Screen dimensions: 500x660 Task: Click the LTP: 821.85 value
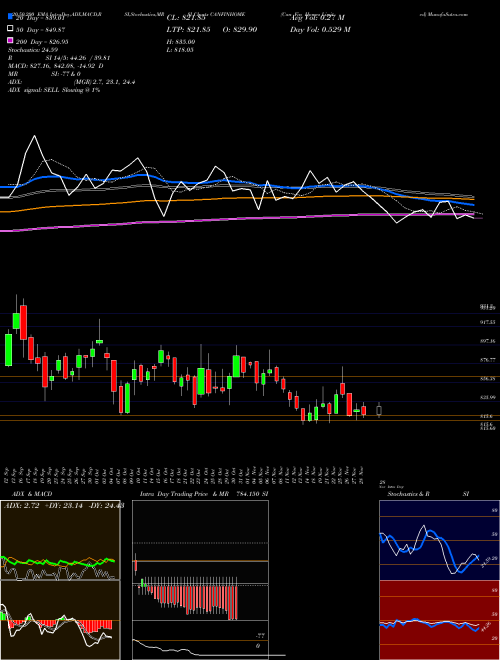point(189,30)
